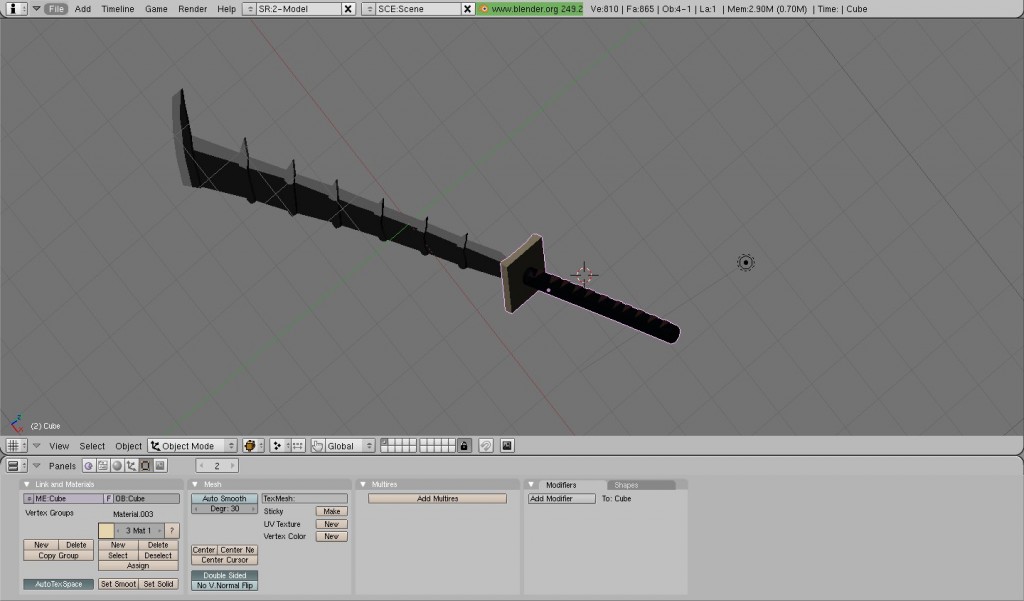
Task: Select the Shading panel icon
Action: [116, 465]
